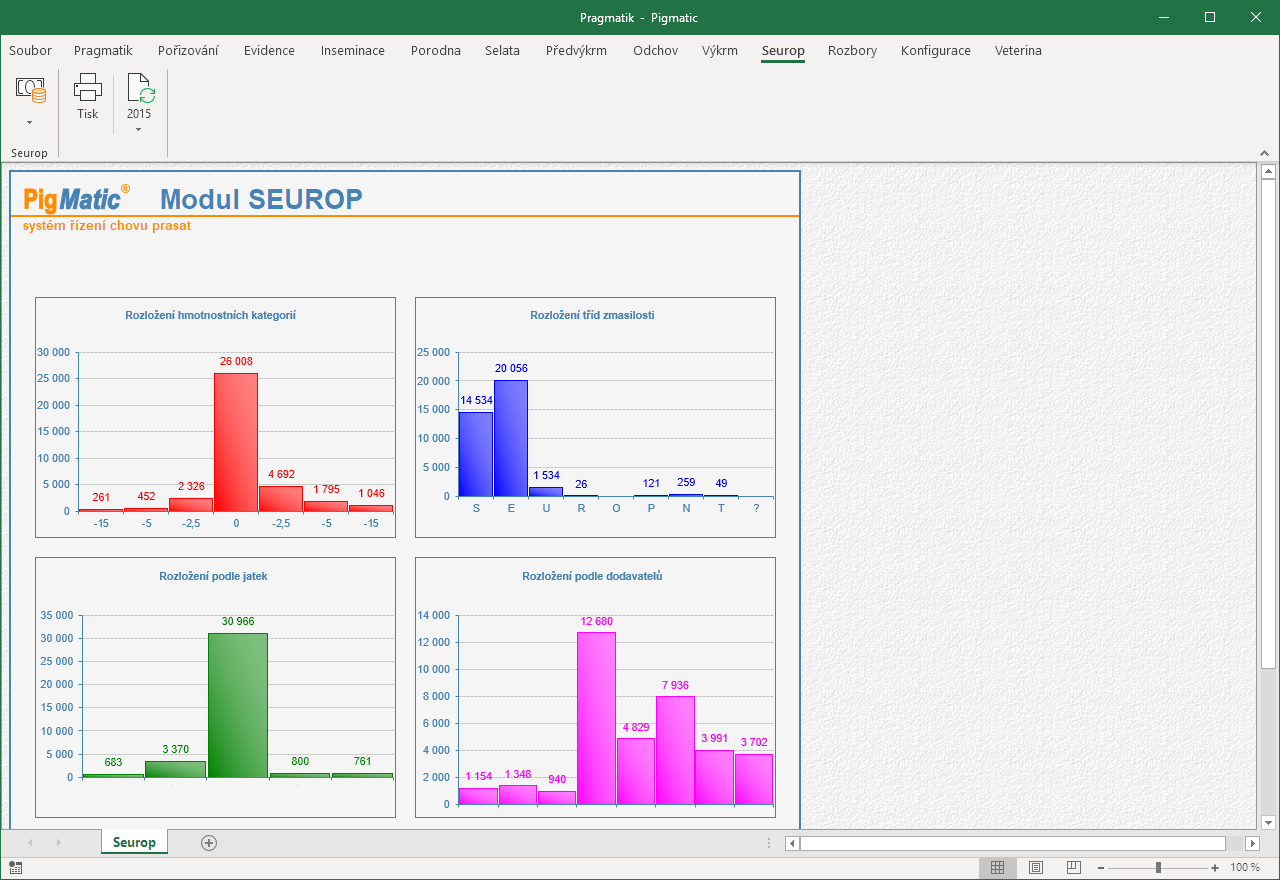Image resolution: width=1280 pixels, height=880 pixels.
Task: Select the Předvýkrm tab
Action: (576, 51)
